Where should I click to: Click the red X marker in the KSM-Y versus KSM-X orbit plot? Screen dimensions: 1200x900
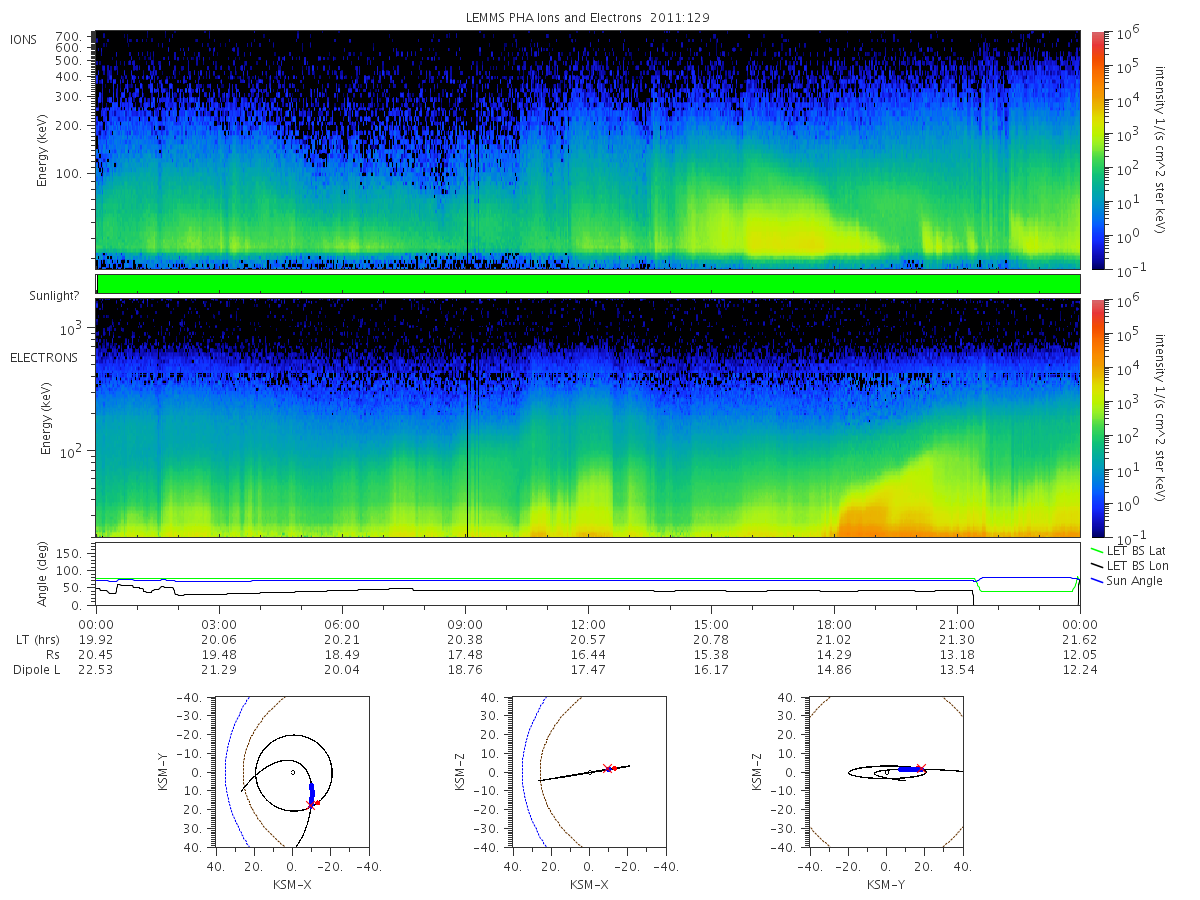click(313, 803)
